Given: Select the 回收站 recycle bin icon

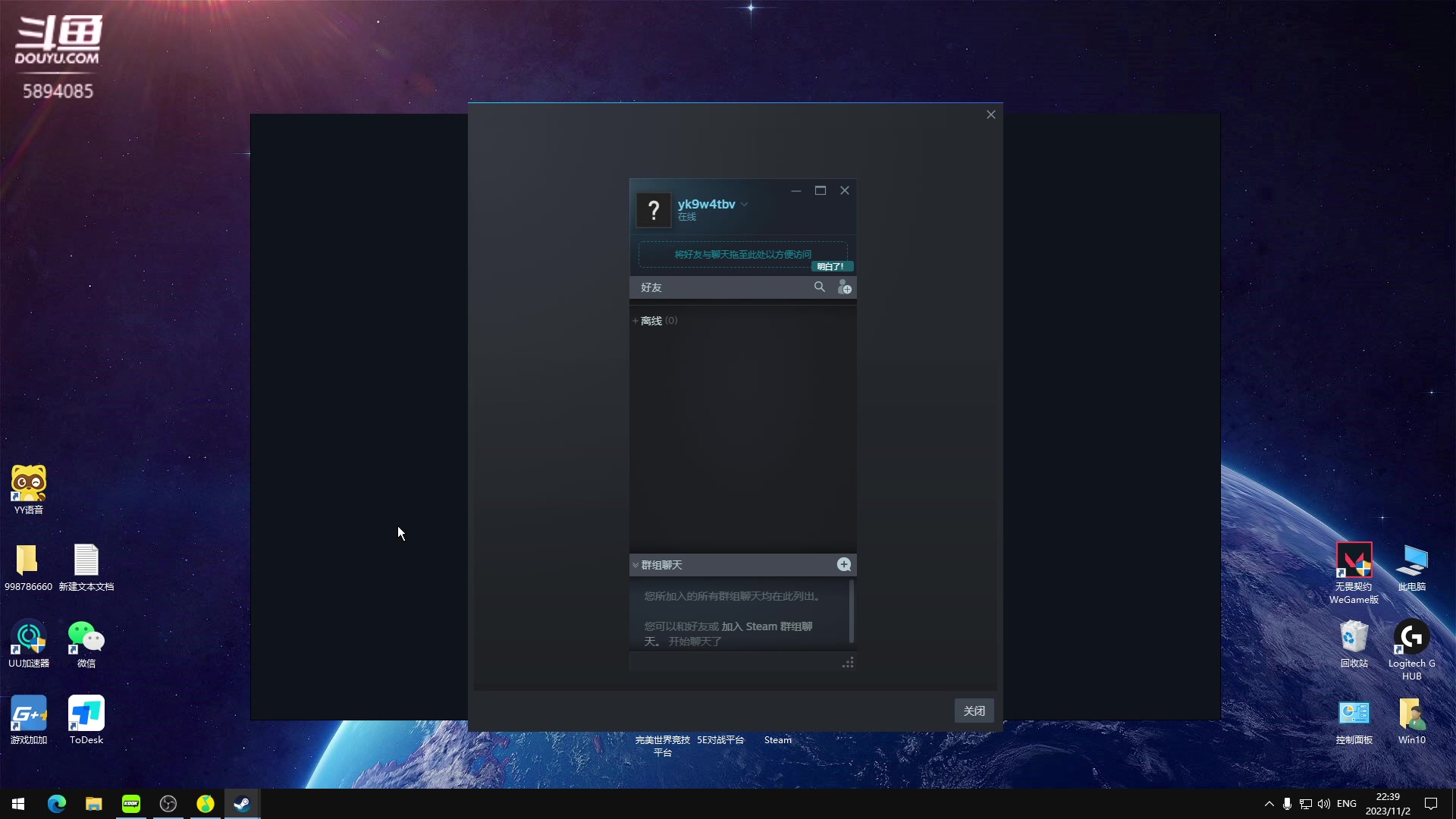Looking at the screenshot, I should coord(1354,645).
